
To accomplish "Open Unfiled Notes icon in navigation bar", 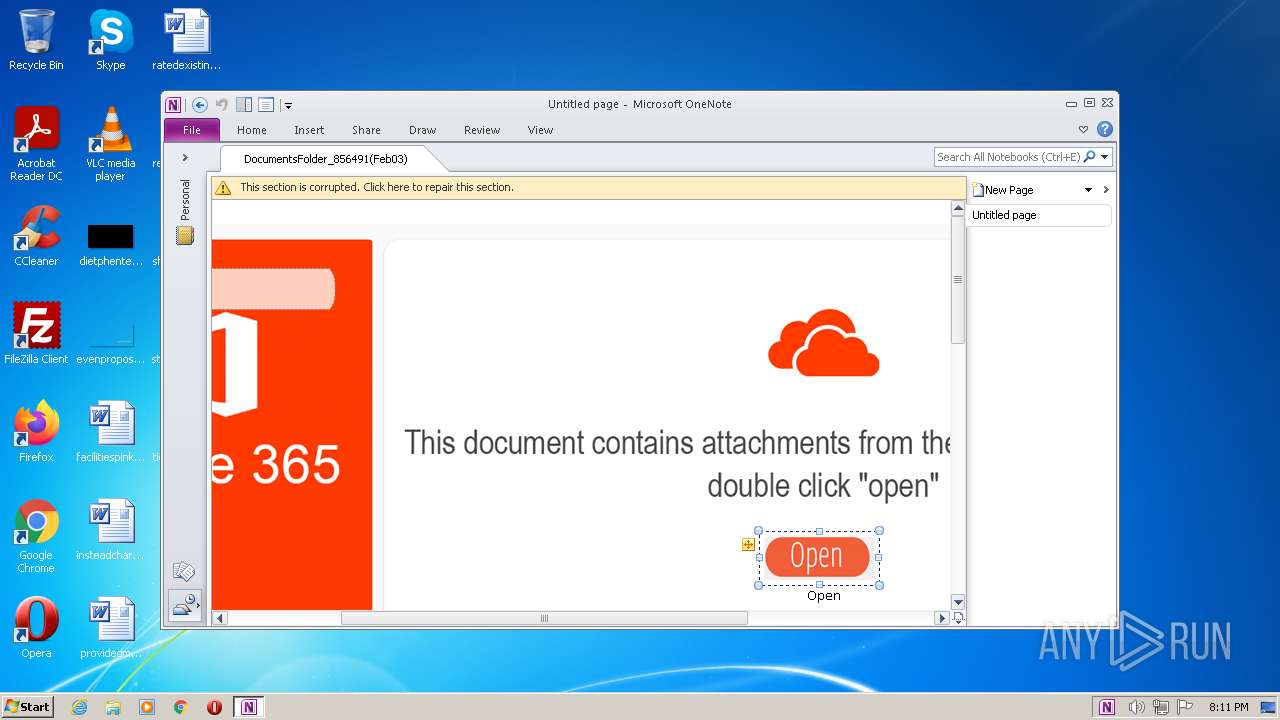I will (184, 572).
